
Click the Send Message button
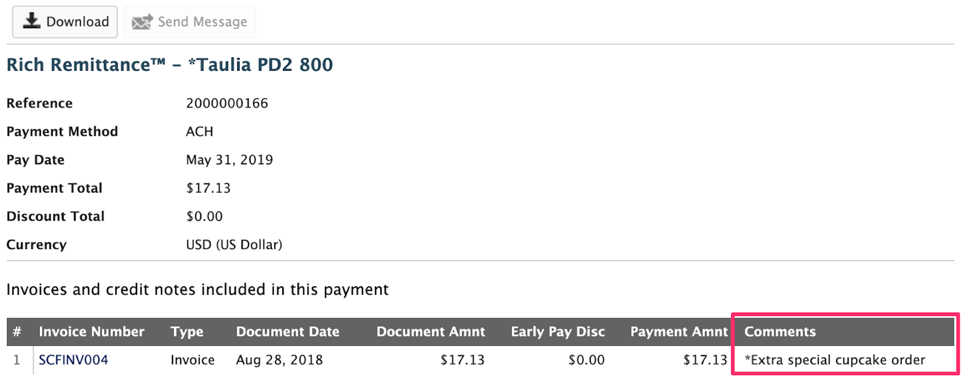pyautogui.click(x=189, y=22)
